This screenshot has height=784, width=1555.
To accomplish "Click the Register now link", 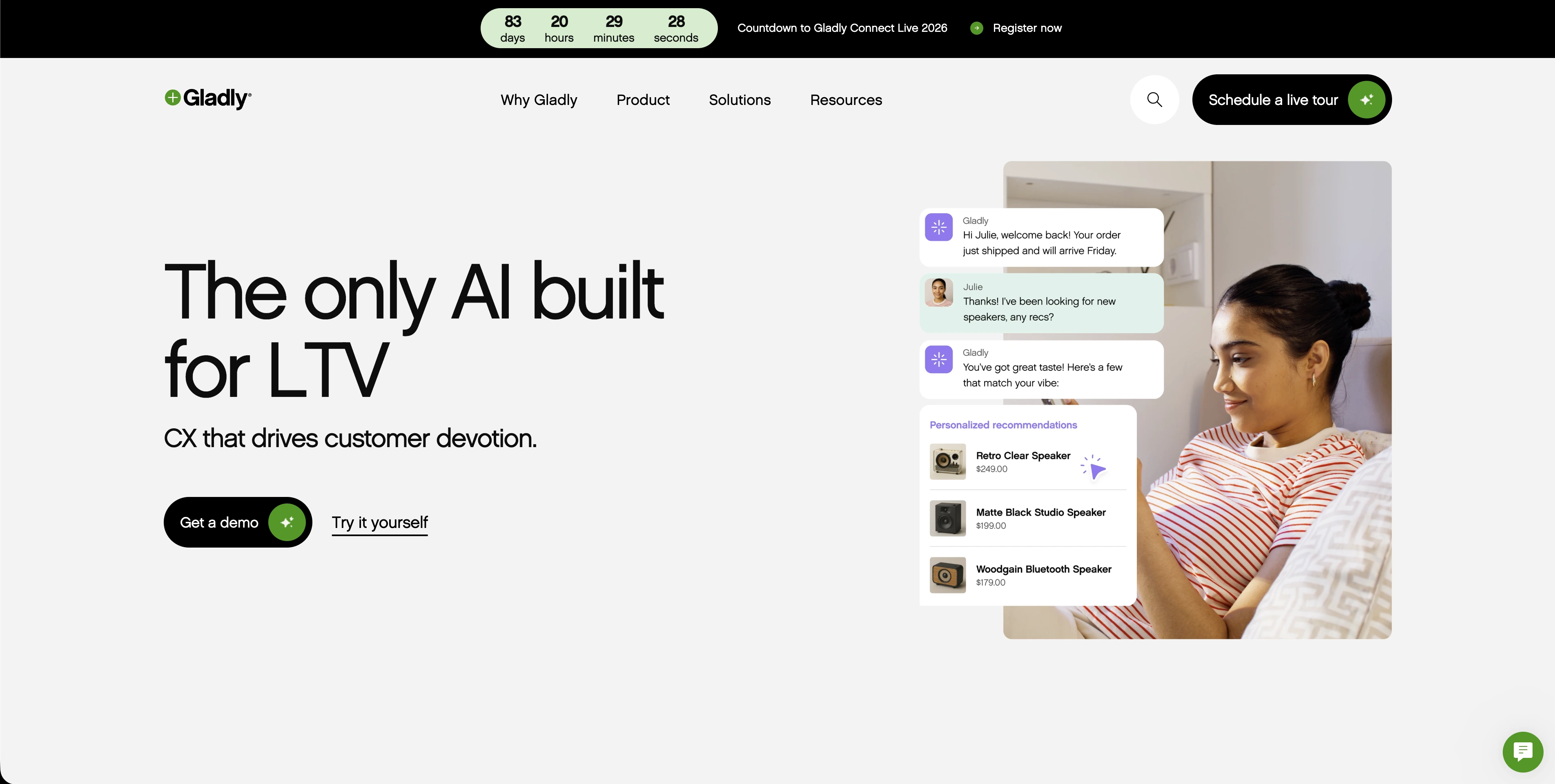I will (1027, 28).
